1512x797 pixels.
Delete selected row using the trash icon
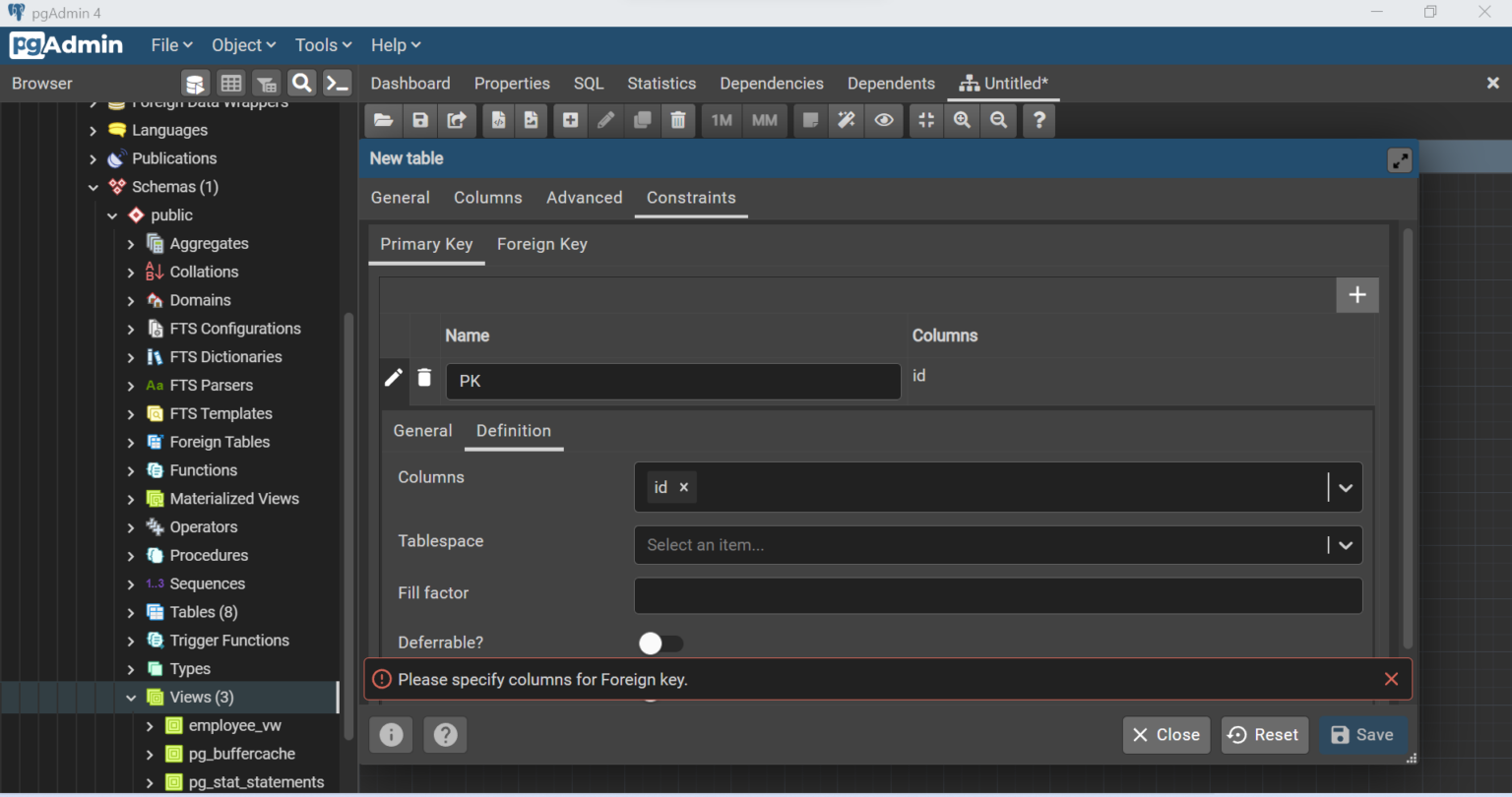pyautogui.click(x=424, y=378)
